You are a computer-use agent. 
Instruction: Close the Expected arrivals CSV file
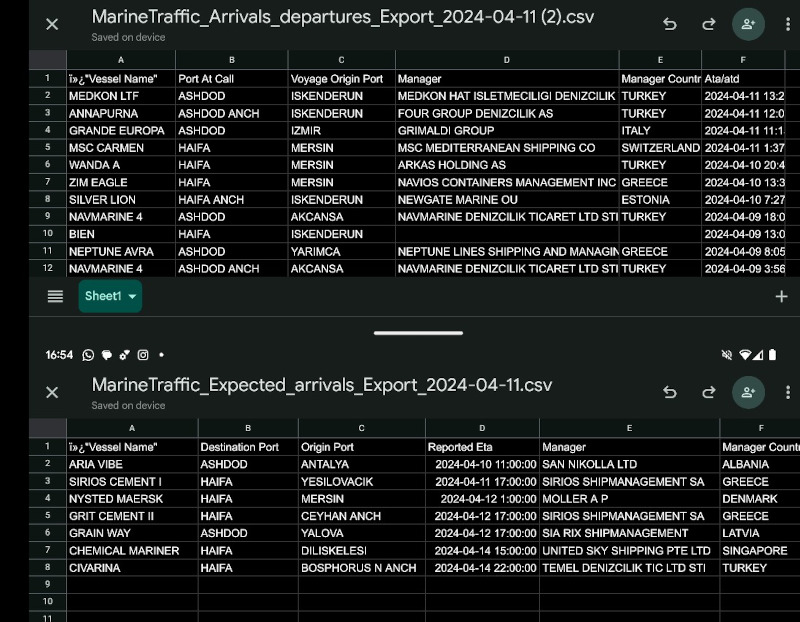[52, 392]
